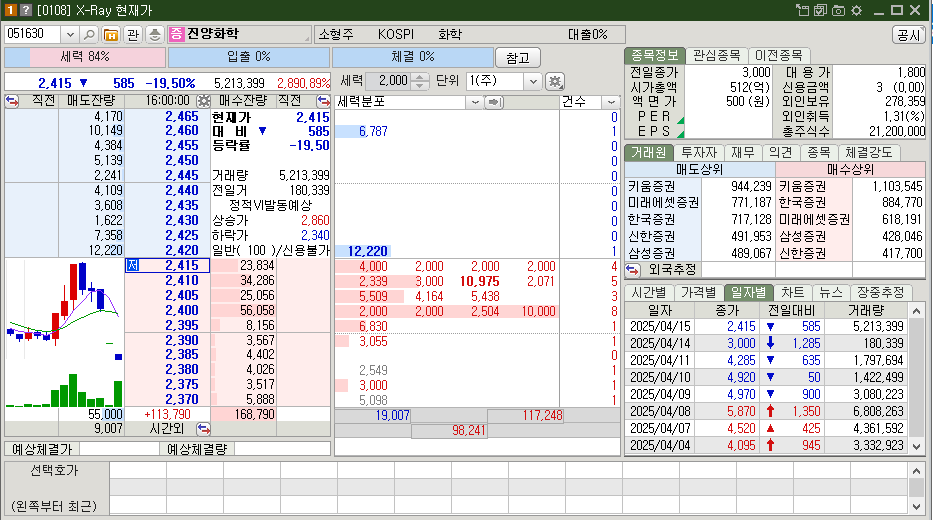
Task: Click the 관 watchlist icon
Action: coord(133,35)
